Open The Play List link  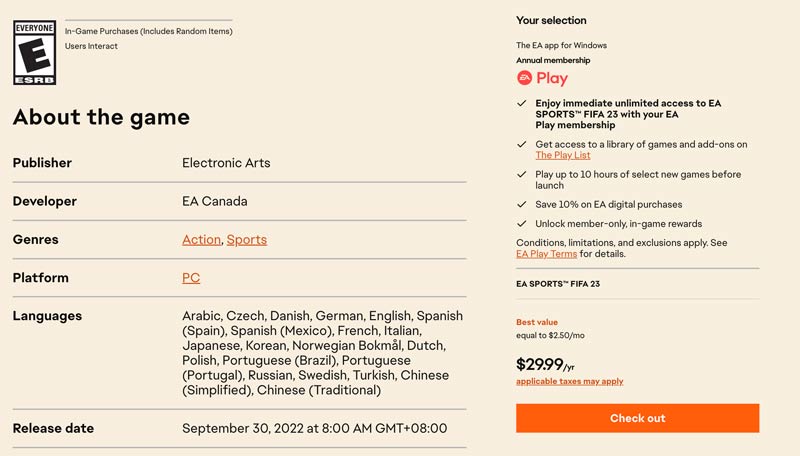point(563,156)
